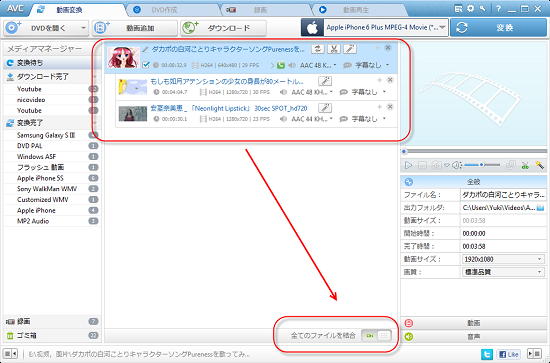Click the wrench tools icon in title bar

tap(483, 9)
